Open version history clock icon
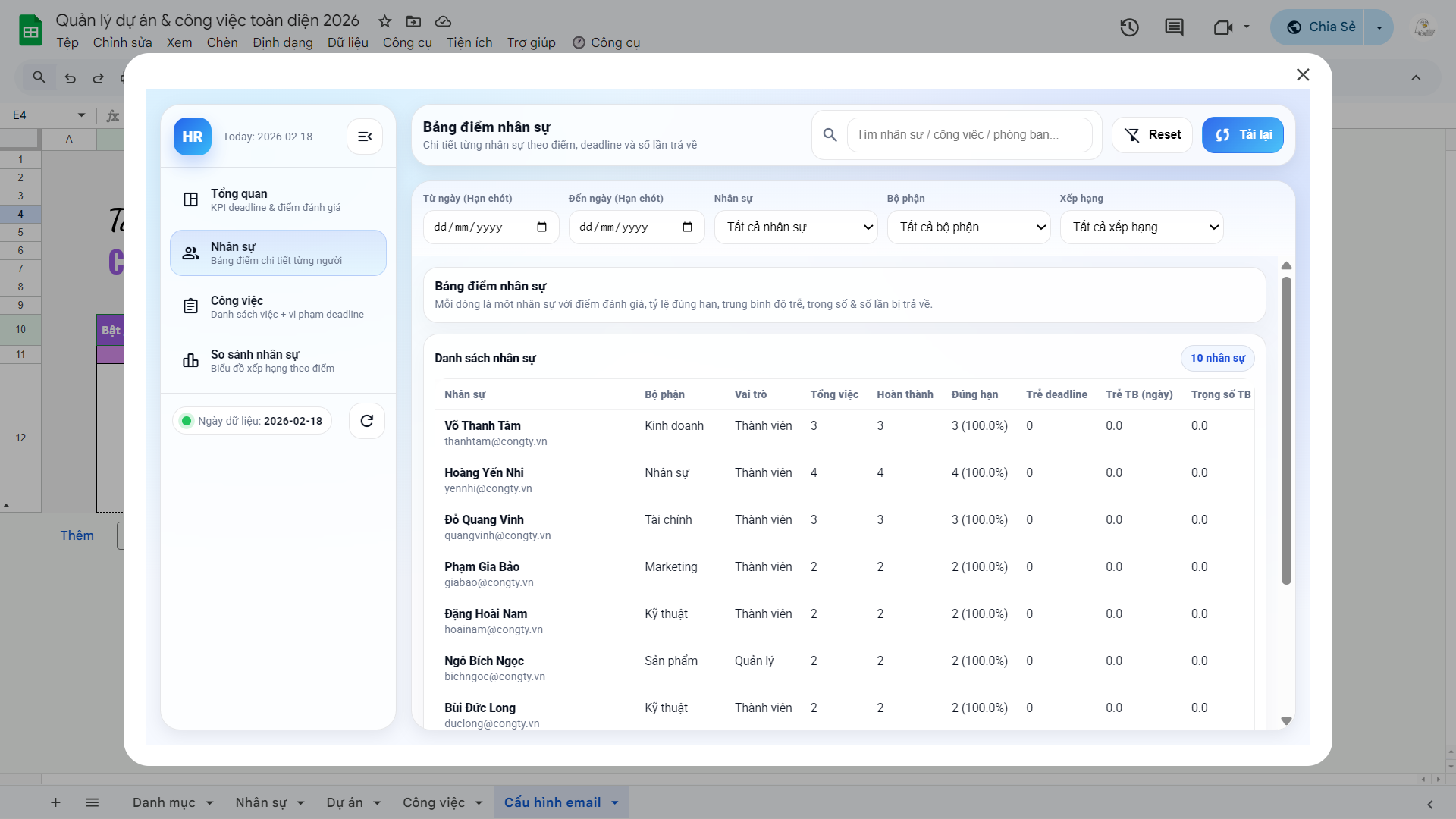This screenshot has width=1456, height=819. coord(1129,28)
